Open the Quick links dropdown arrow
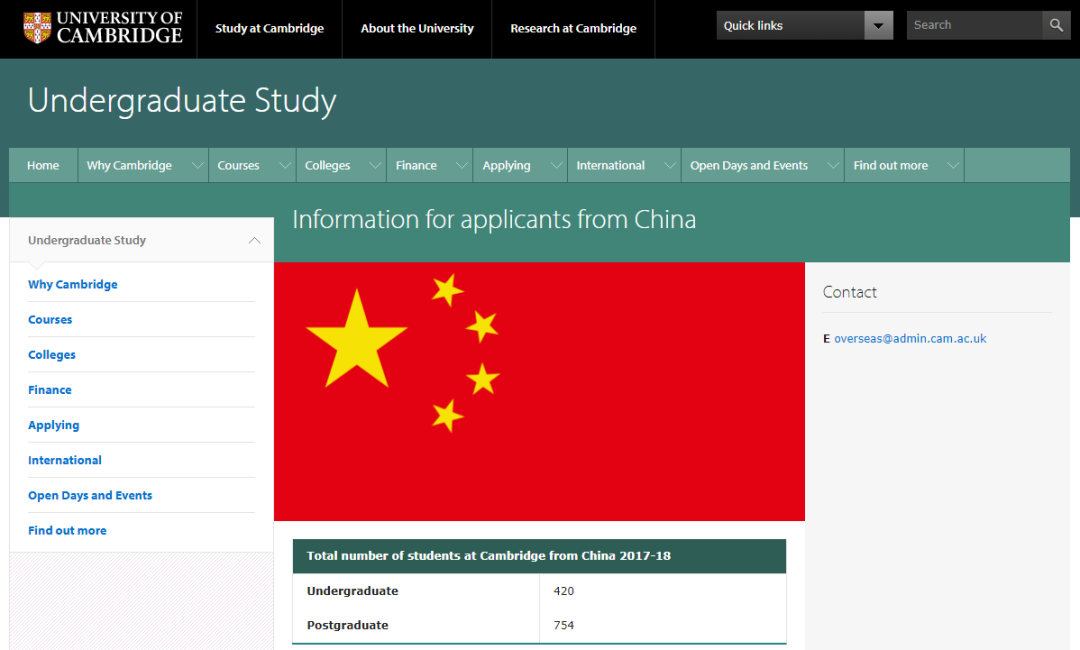The image size is (1080, 650). coord(878,25)
